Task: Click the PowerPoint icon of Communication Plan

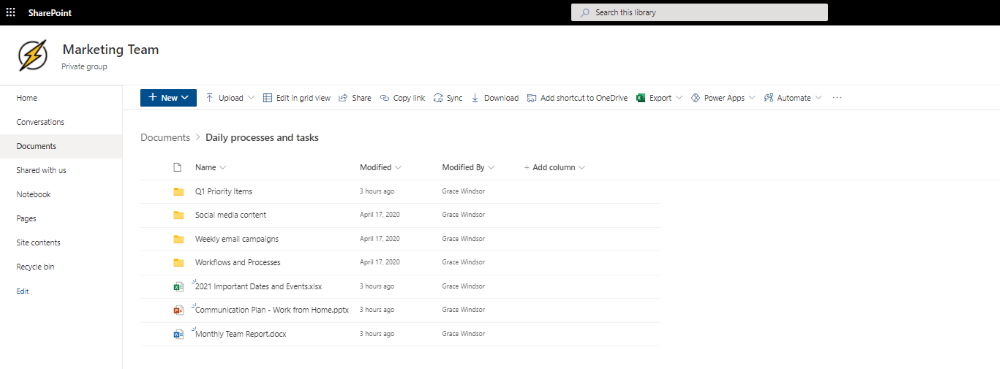Action: click(x=179, y=310)
